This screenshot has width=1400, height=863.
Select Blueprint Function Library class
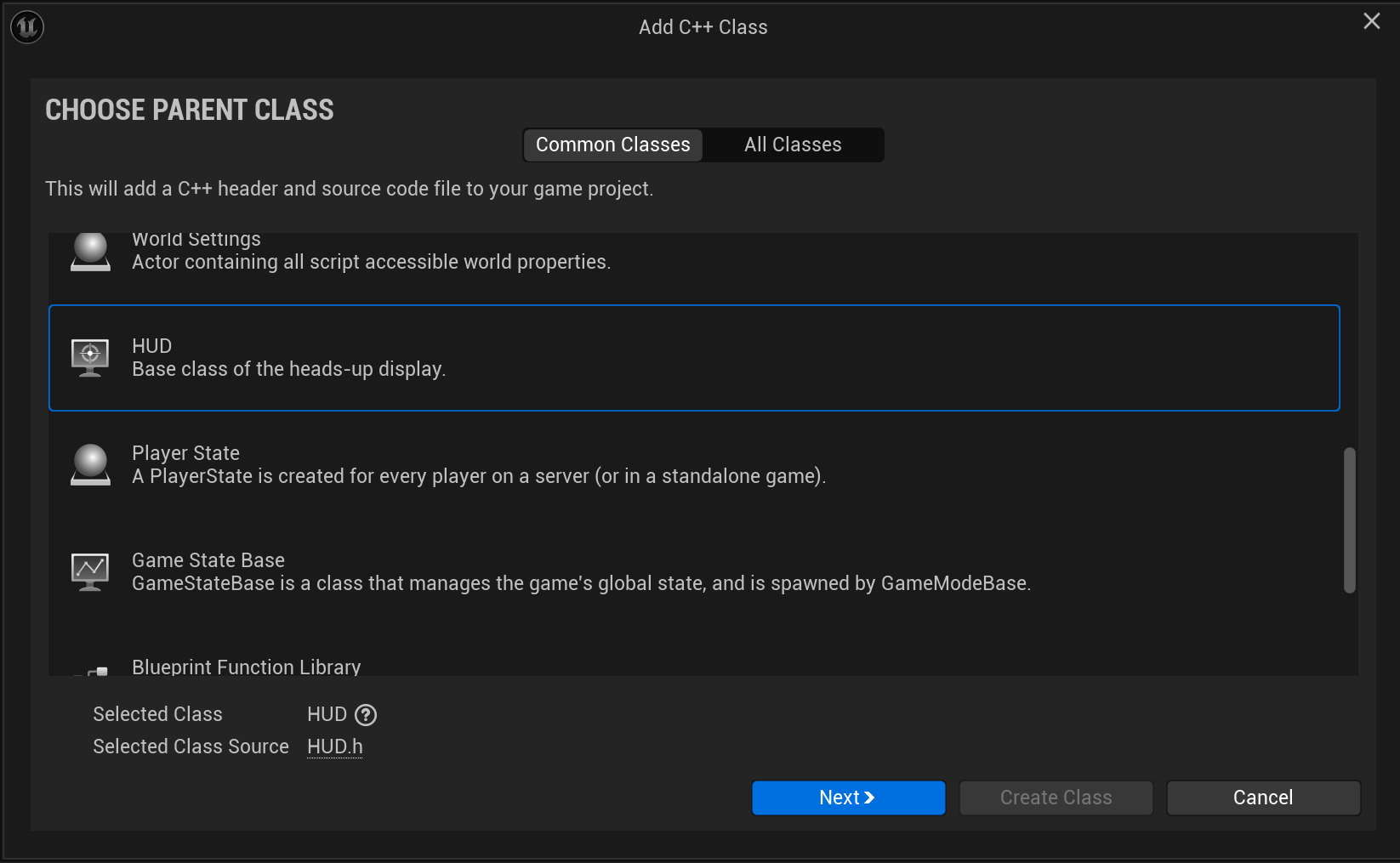(246, 667)
